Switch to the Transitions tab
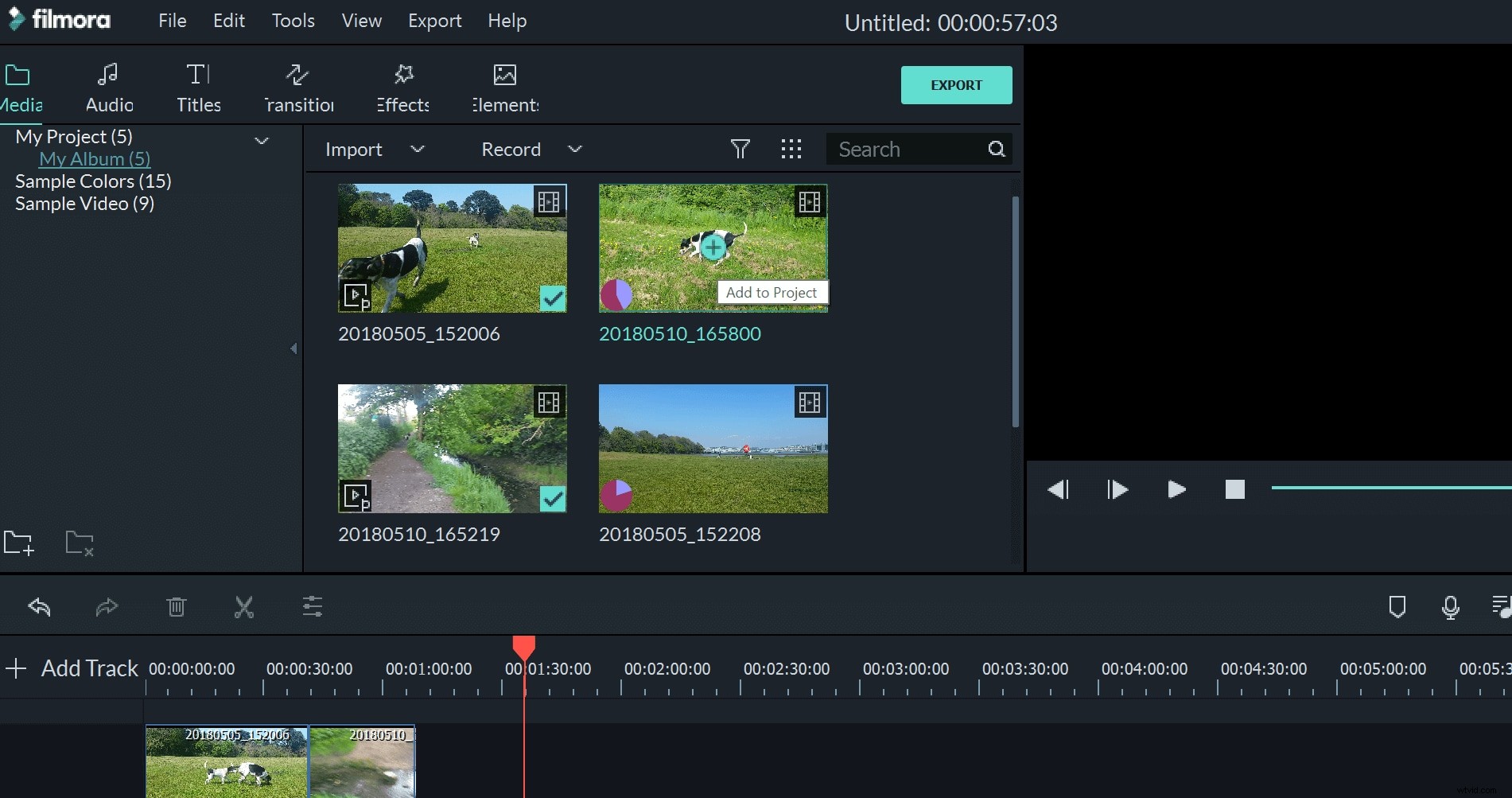This screenshot has width=1512, height=798. (x=297, y=88)
